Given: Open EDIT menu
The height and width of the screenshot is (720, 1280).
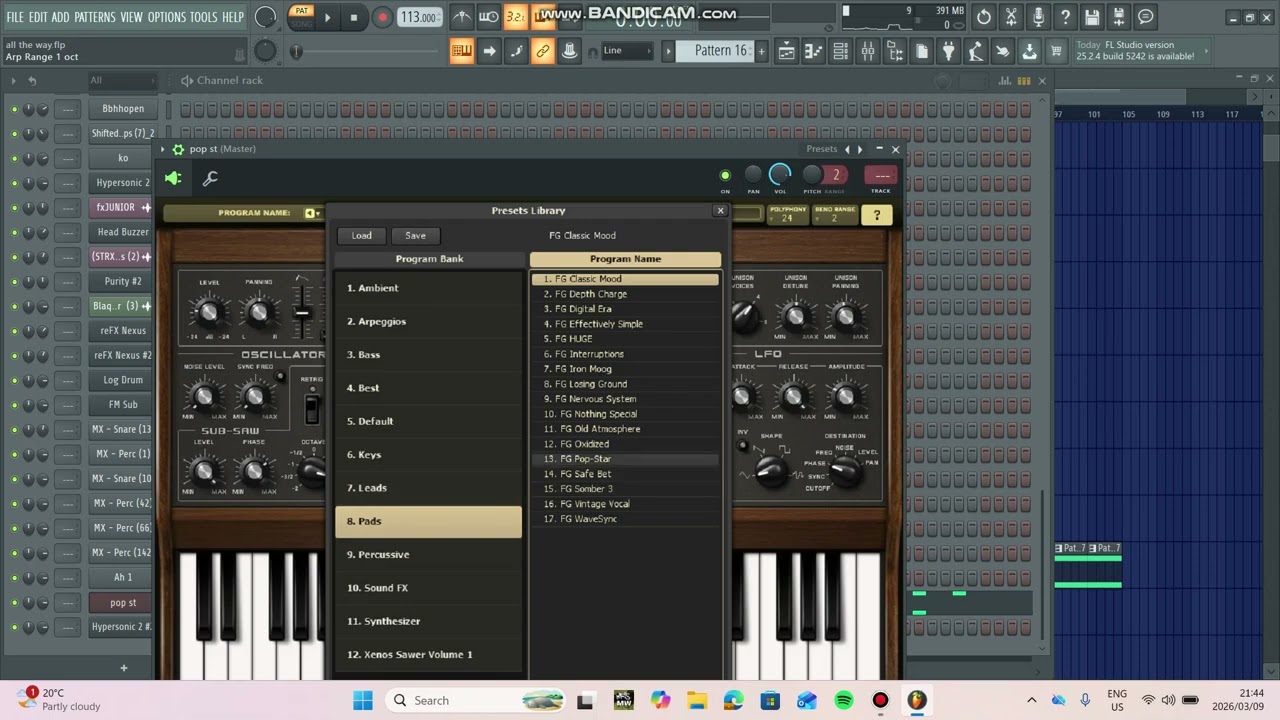Looking at the screenshot, I should 38,17.
